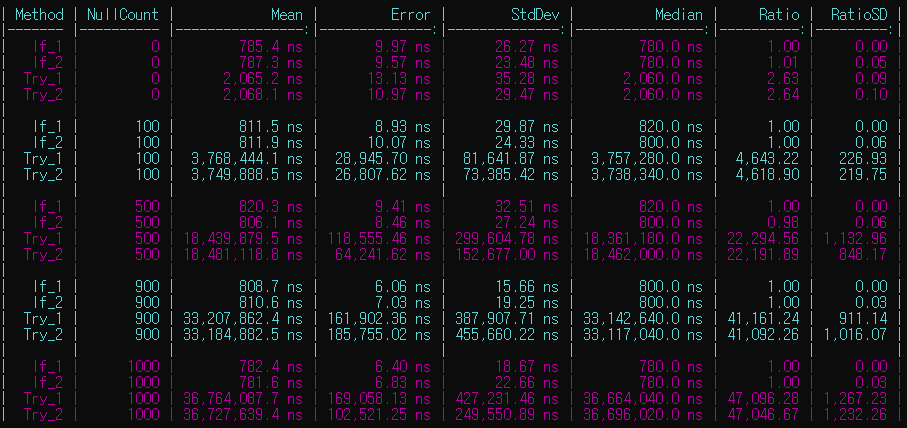907x428 pixels.
Task: Click the Method column header
Action: 39,14
